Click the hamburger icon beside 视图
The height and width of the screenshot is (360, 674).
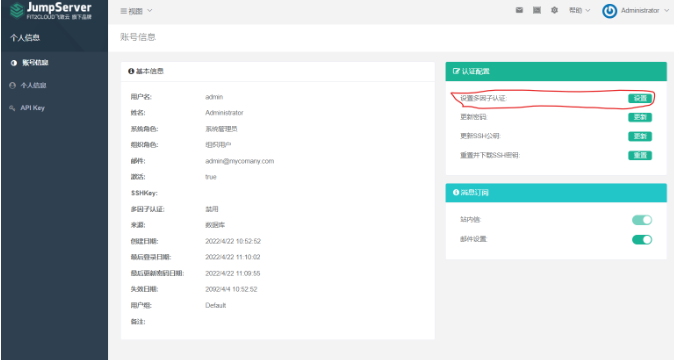pos(123,11)
